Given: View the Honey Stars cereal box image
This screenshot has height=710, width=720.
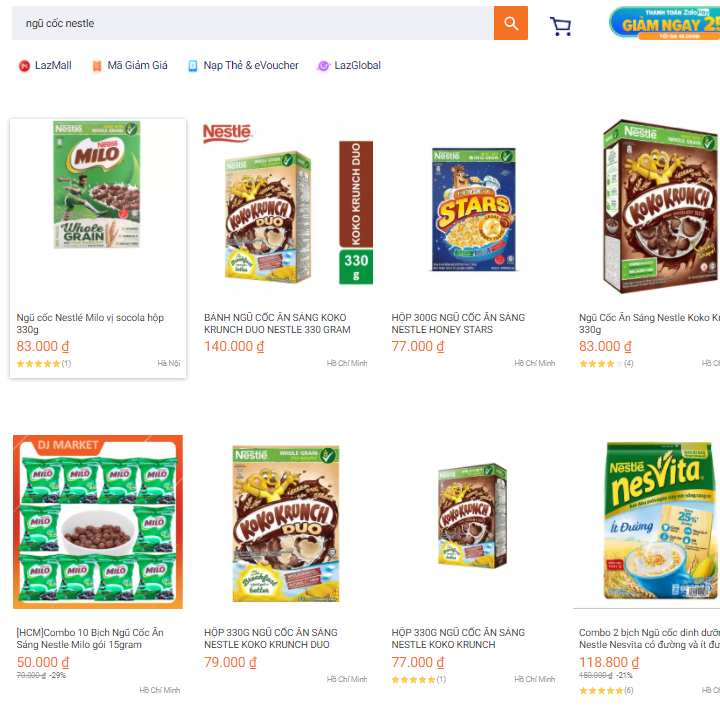Looking at the screenshot, I should [x=474, y=208].
